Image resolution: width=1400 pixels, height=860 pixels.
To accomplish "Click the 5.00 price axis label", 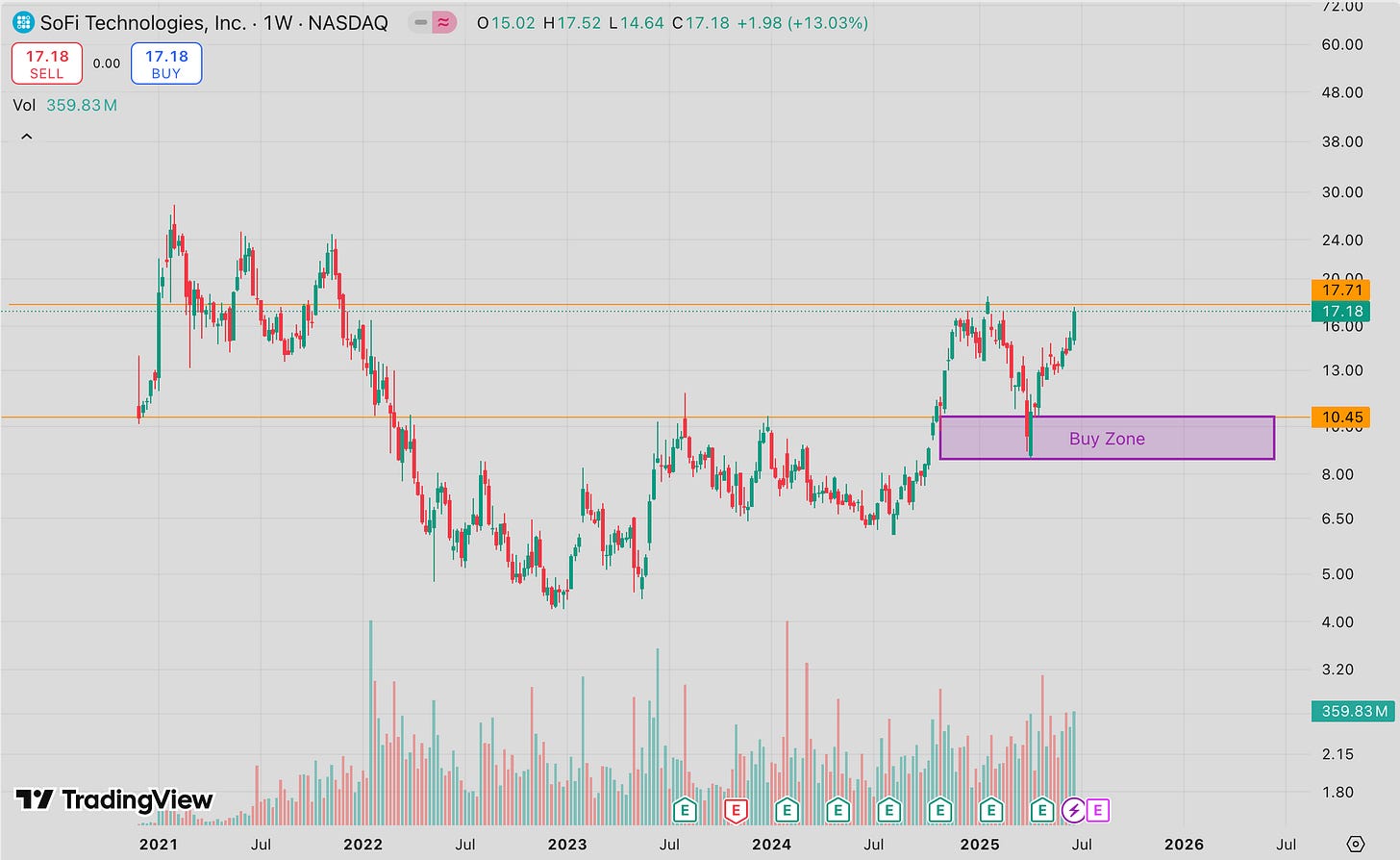I will [x=1337, y=574].
